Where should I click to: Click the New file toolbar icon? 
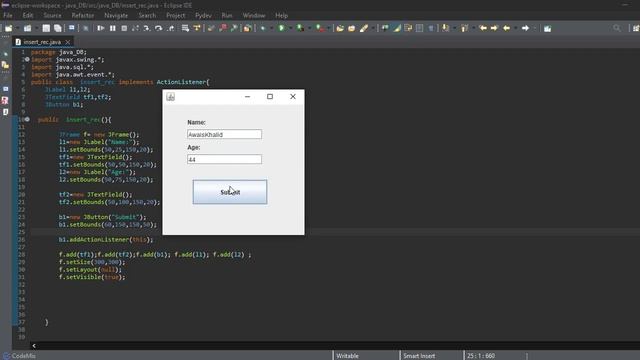click(8, 28)
